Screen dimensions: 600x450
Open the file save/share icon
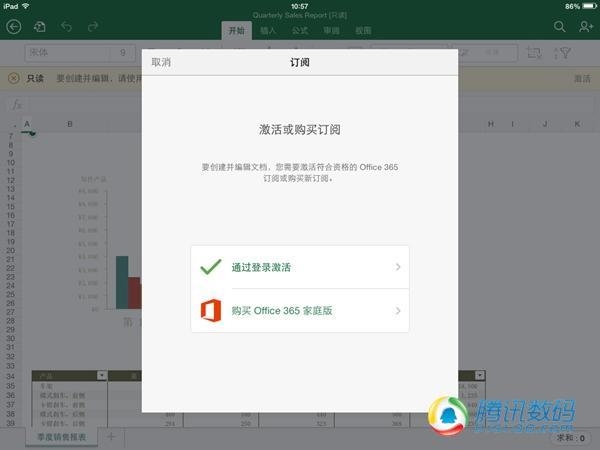click(40, 27)
